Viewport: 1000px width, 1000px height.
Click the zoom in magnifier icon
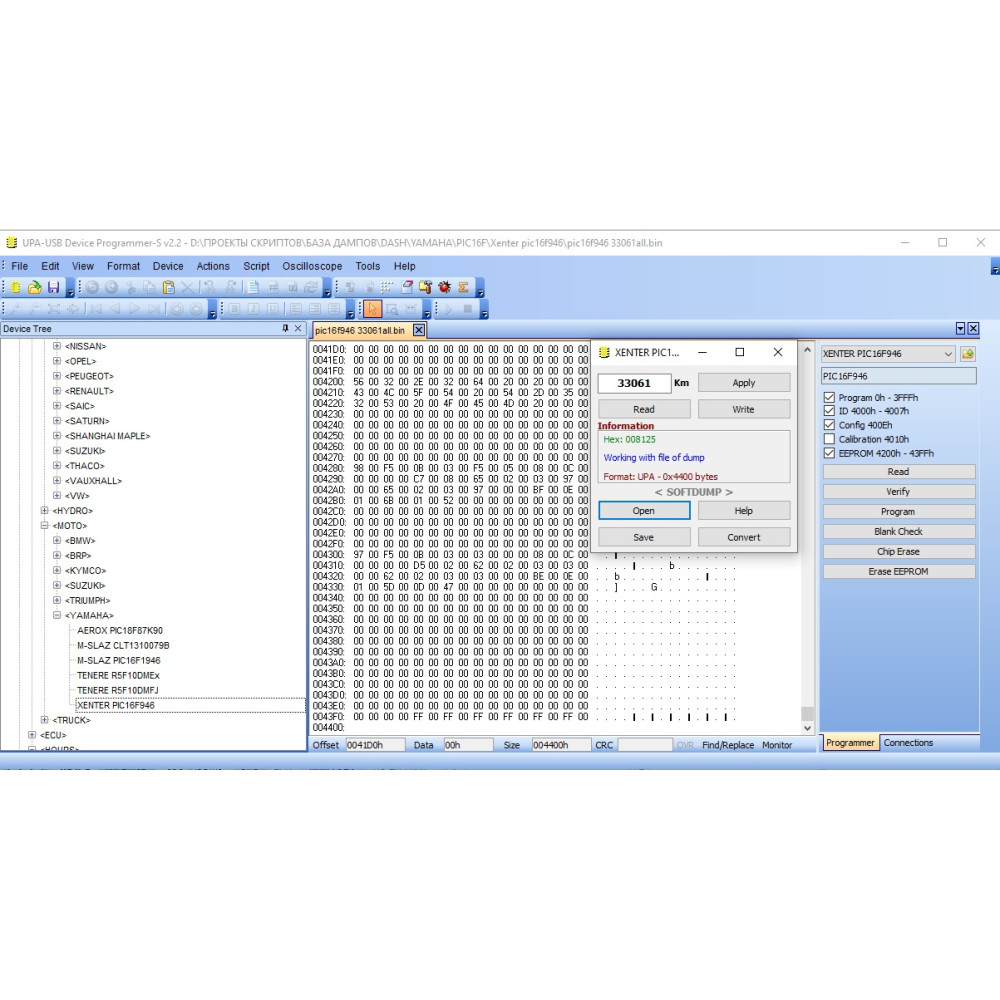point(16,309)
